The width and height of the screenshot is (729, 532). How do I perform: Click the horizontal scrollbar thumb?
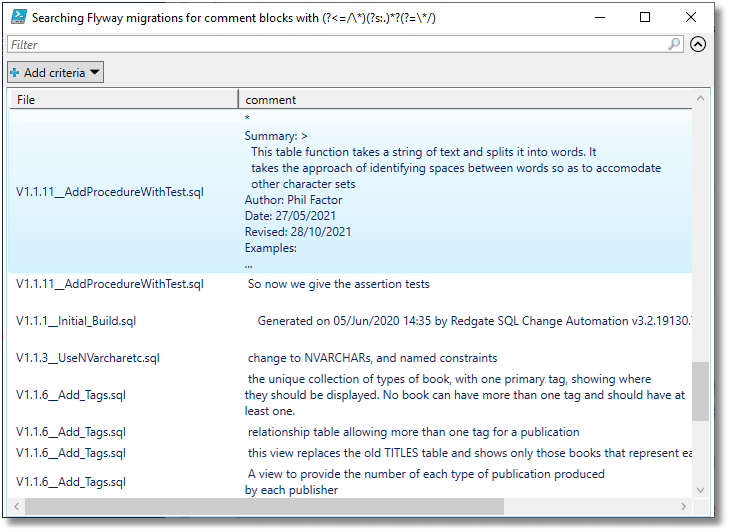coord(265,506)
